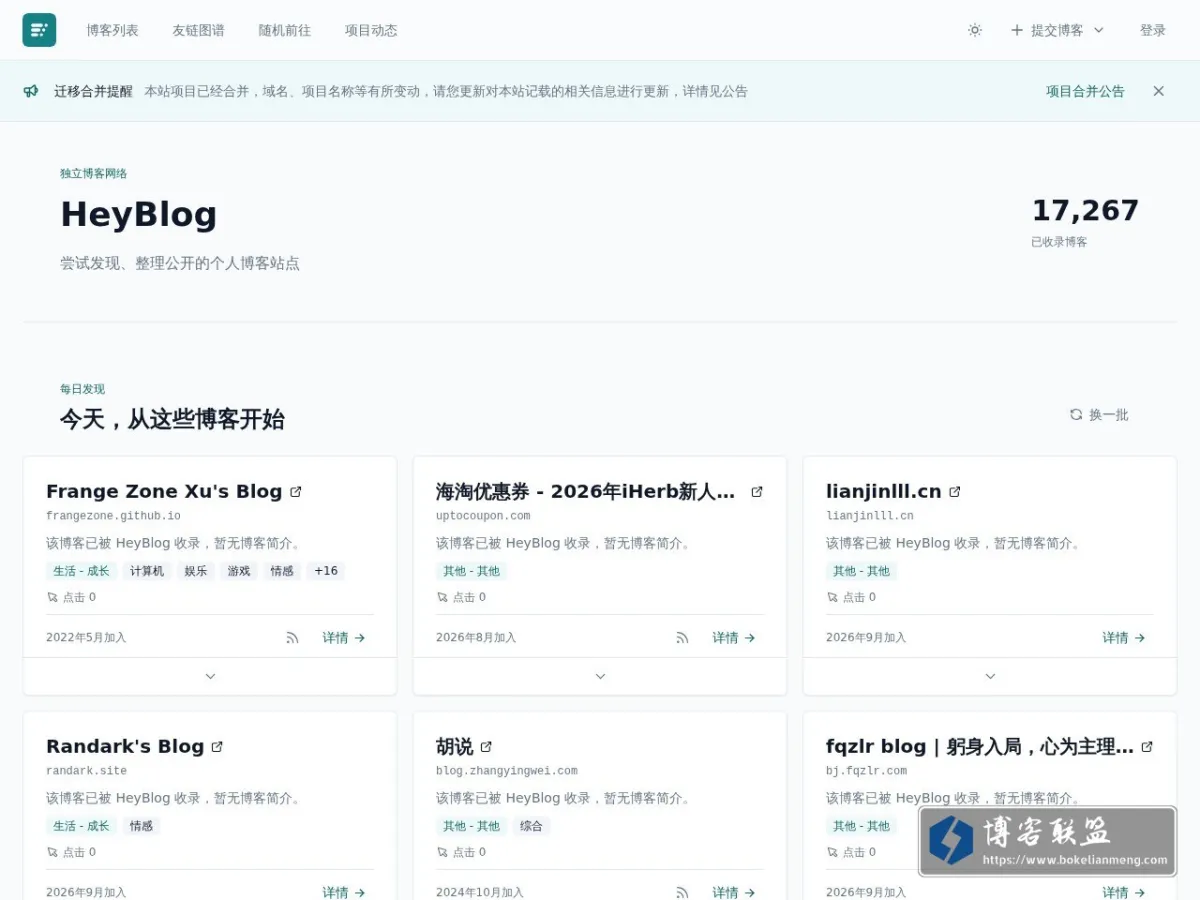
Task: Open external link icon for 海淘优惠券 blog
Action: (x=757, y=492)
